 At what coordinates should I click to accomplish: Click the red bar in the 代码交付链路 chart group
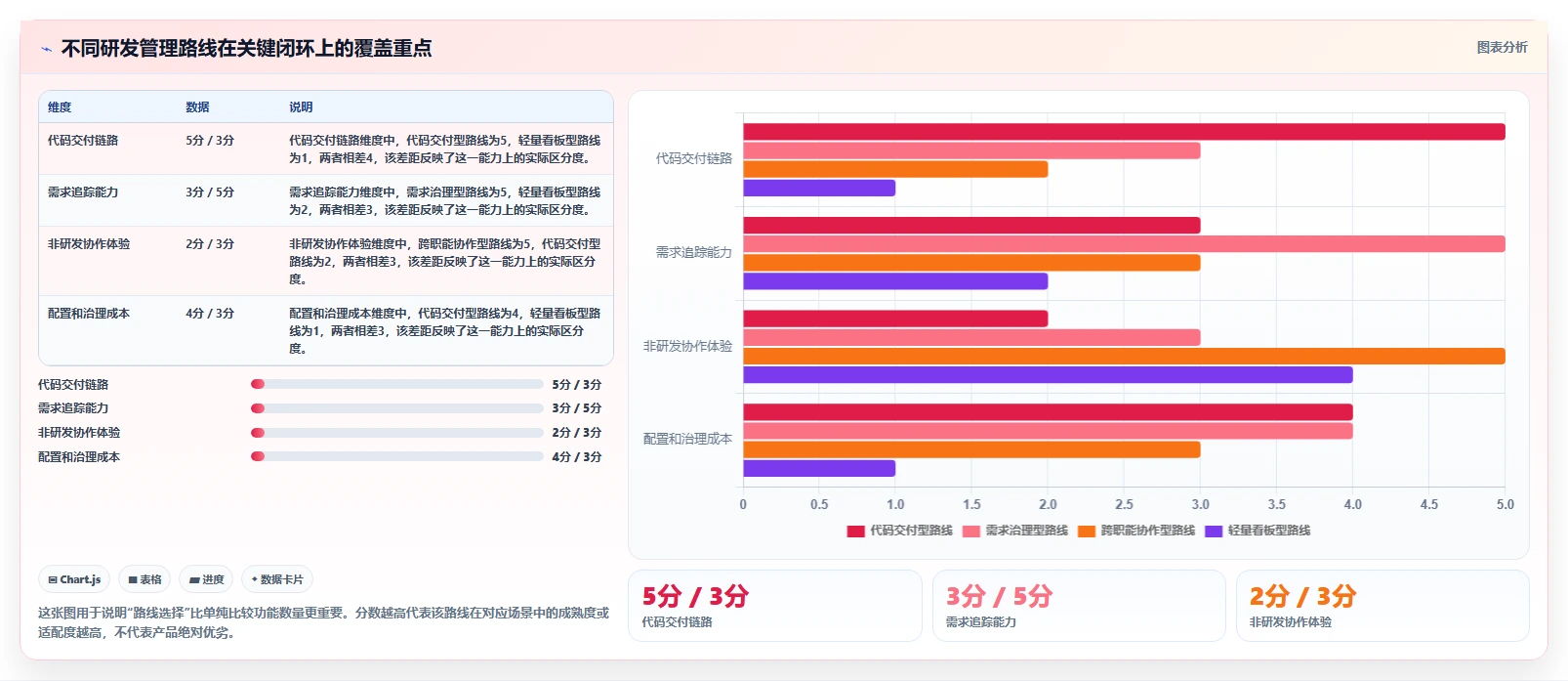[1124, 132]
